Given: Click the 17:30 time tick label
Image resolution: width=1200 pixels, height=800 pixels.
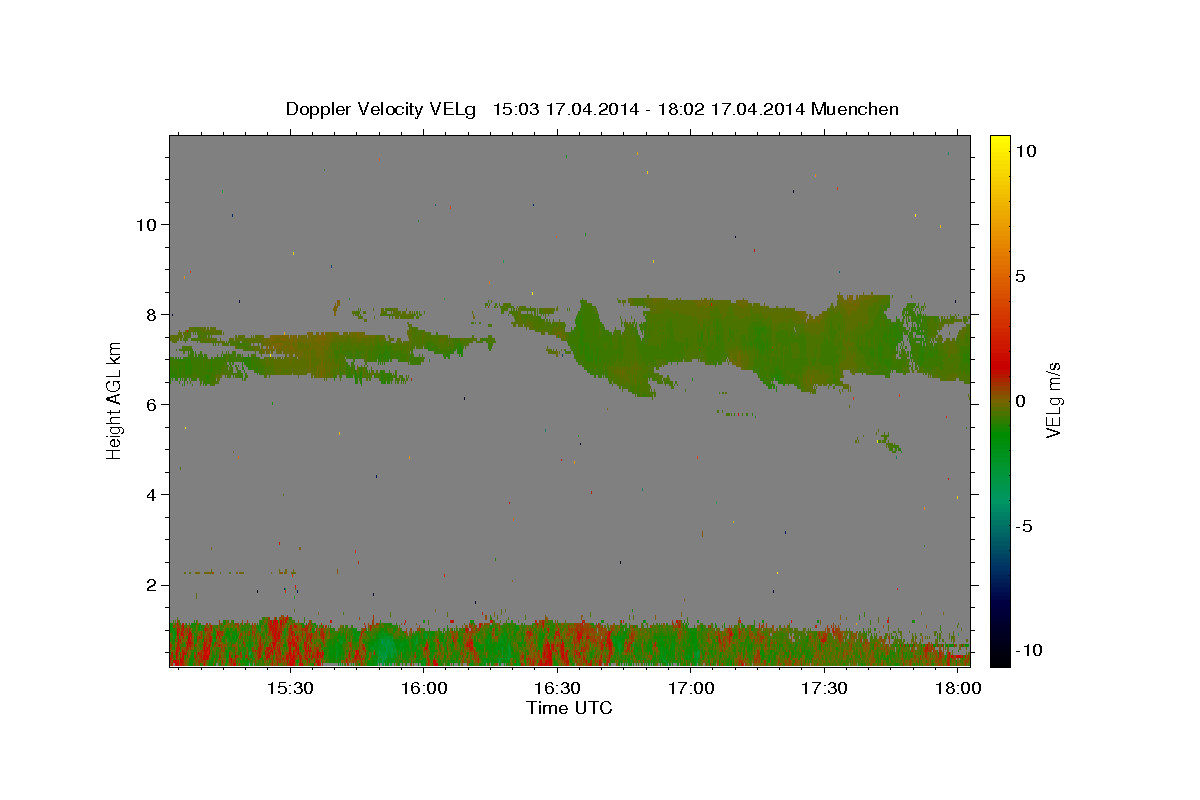Looking at the screenshot, I should [x=824, y=689].
